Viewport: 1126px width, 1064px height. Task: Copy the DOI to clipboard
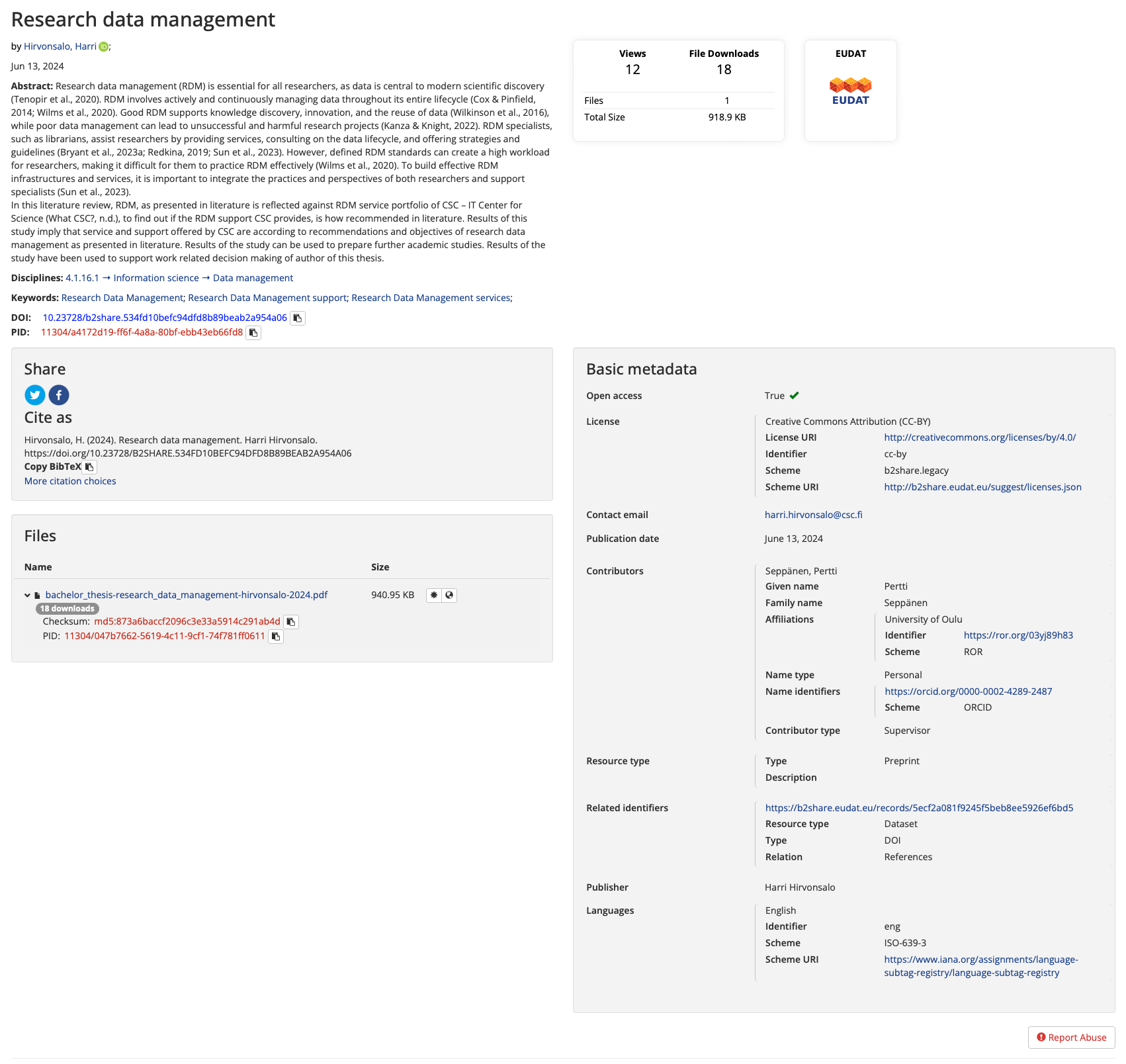click(297, 318)
